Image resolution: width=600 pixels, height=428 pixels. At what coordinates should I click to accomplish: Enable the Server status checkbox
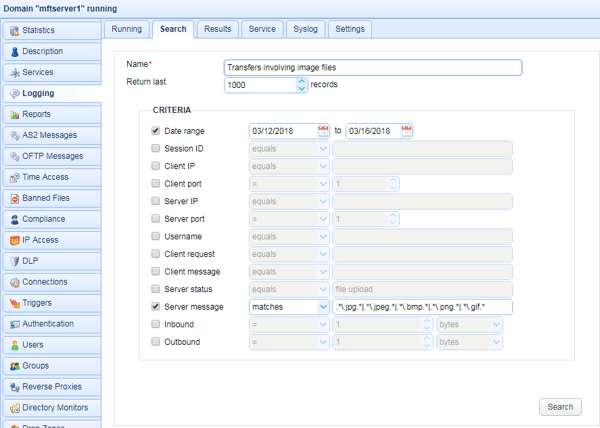155,289
